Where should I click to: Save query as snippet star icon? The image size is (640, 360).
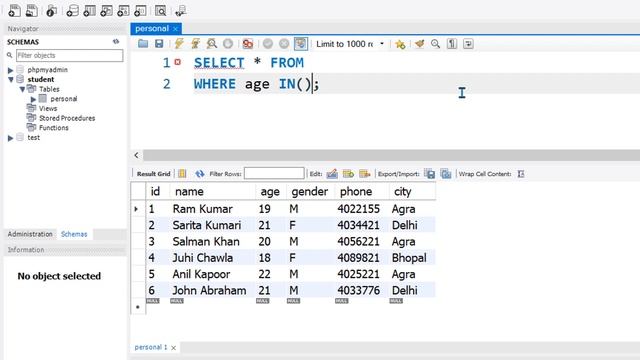point(400,44)
